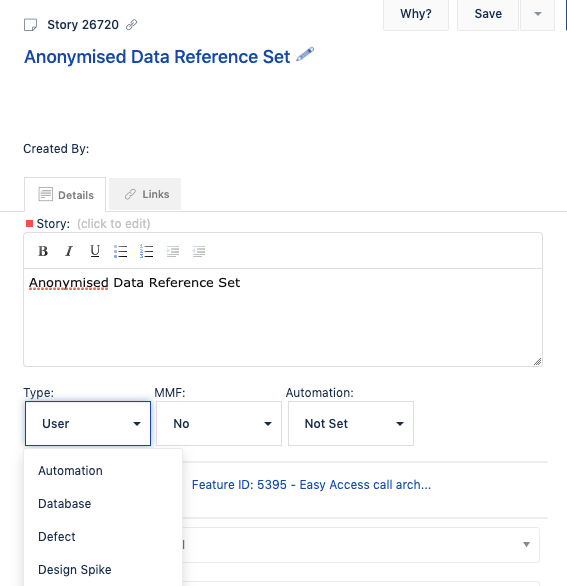This screenshot has width=567, height=586.
Task: Insert a bulleted list
Action: (121, 251)
